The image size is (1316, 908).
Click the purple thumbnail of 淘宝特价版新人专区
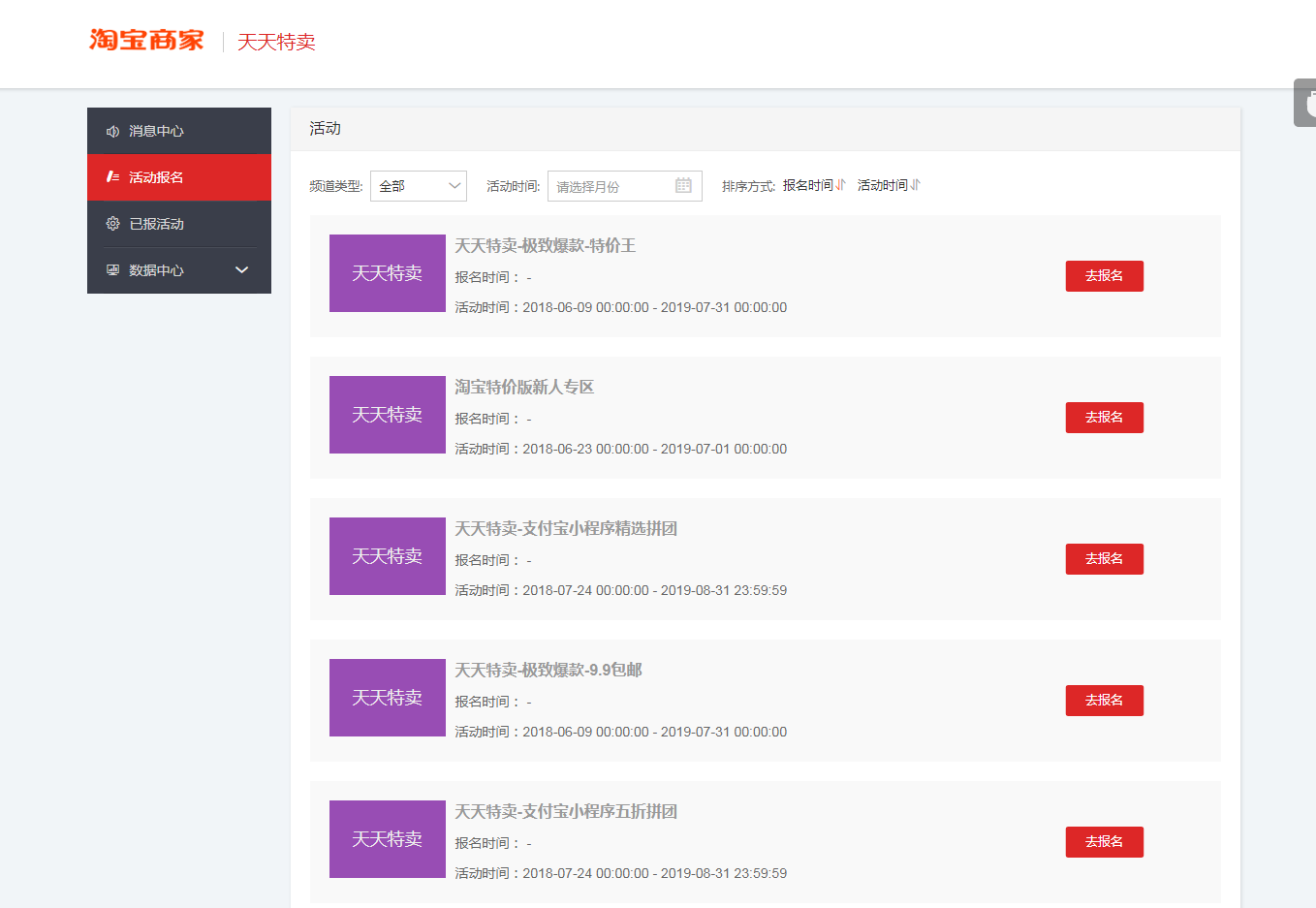(x=388, y=415)
